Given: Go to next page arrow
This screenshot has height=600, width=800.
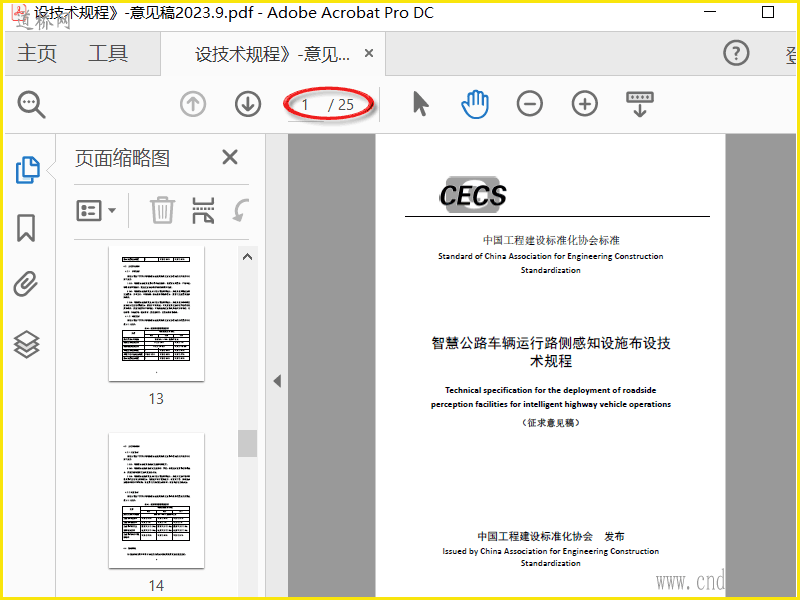Looking at the screenshot, I should pos(248,104).
